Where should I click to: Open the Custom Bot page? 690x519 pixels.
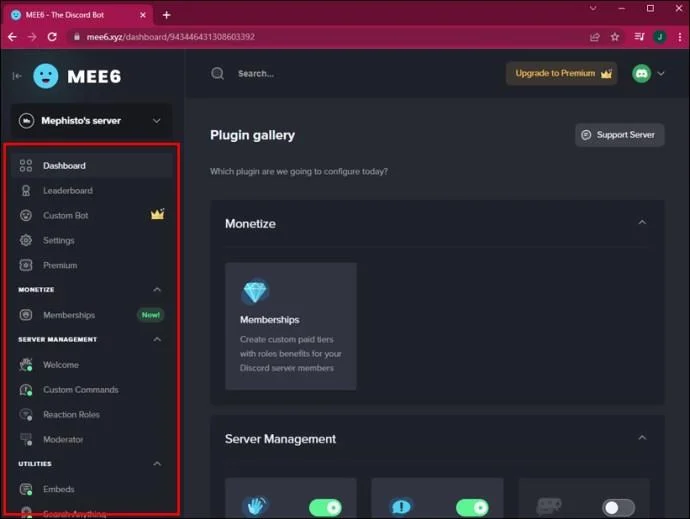pyautogui.click(x=92, y=215)
